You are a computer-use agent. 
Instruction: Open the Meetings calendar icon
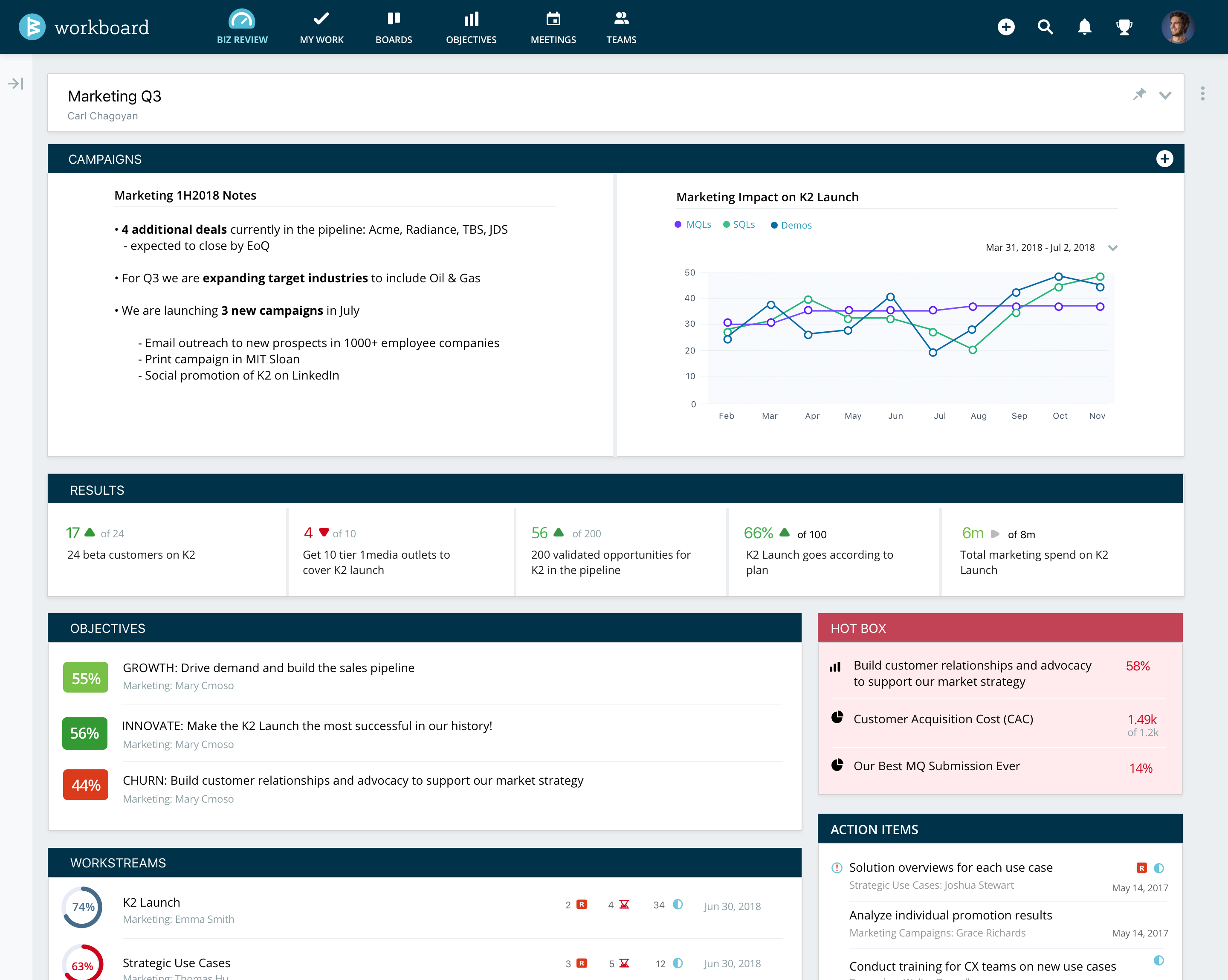coord(553,19)
